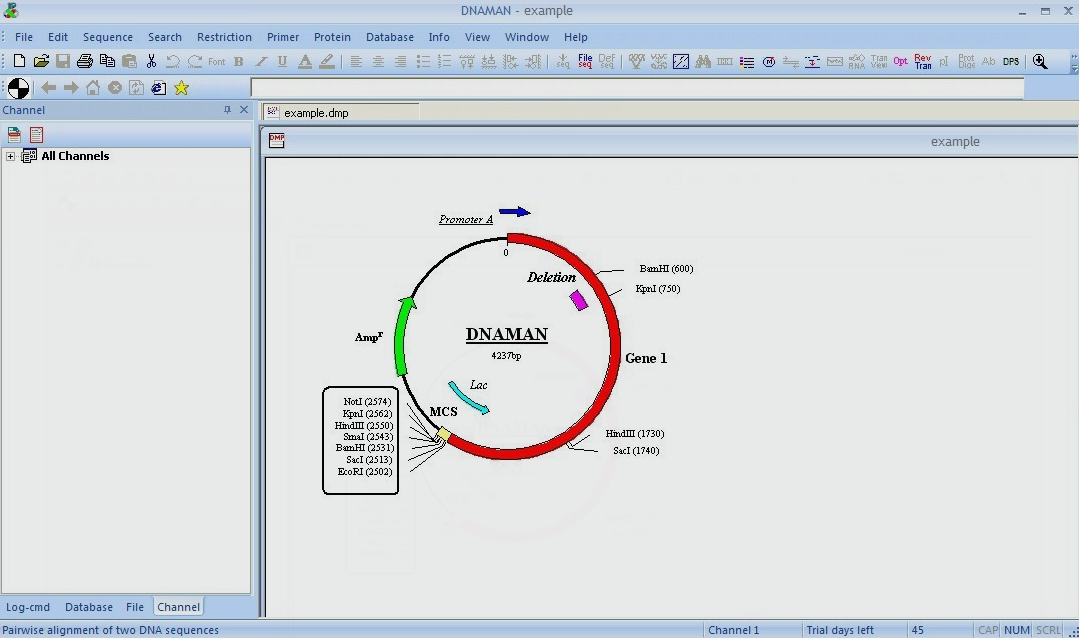
Task: Select the All Channels tree item
Action: click(x=75, y=156)
